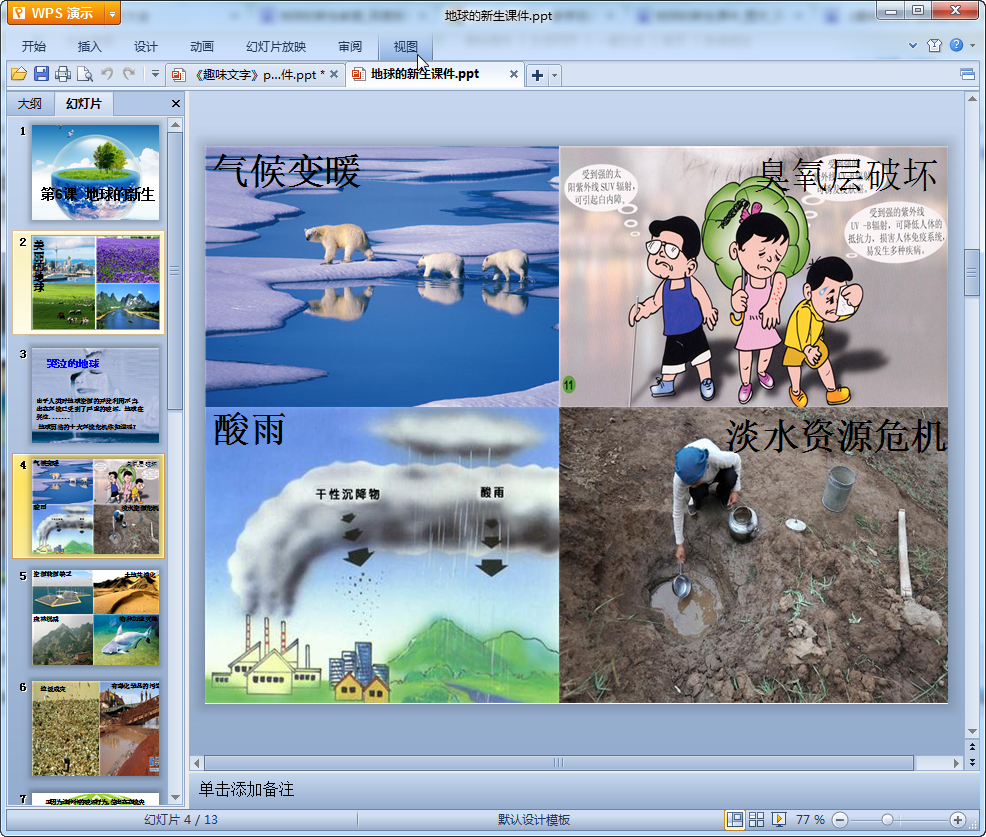Click the new tab plus button

click(x=537, y=75)
